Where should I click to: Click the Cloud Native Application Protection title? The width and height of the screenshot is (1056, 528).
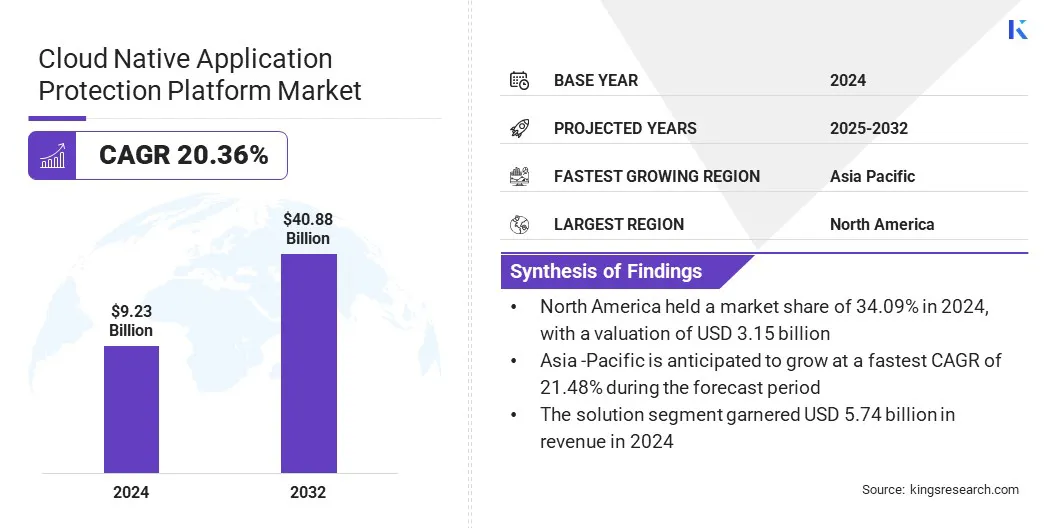[200, 75]
